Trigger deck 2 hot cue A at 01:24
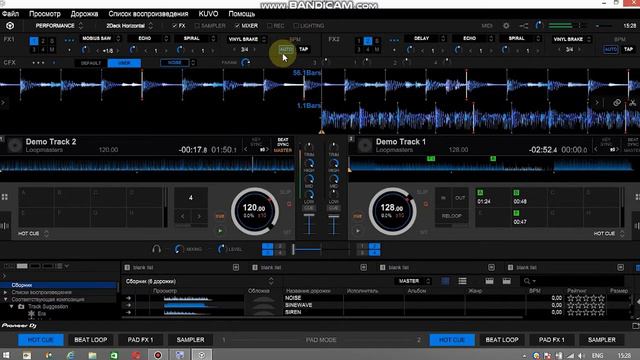 (492, 197)
